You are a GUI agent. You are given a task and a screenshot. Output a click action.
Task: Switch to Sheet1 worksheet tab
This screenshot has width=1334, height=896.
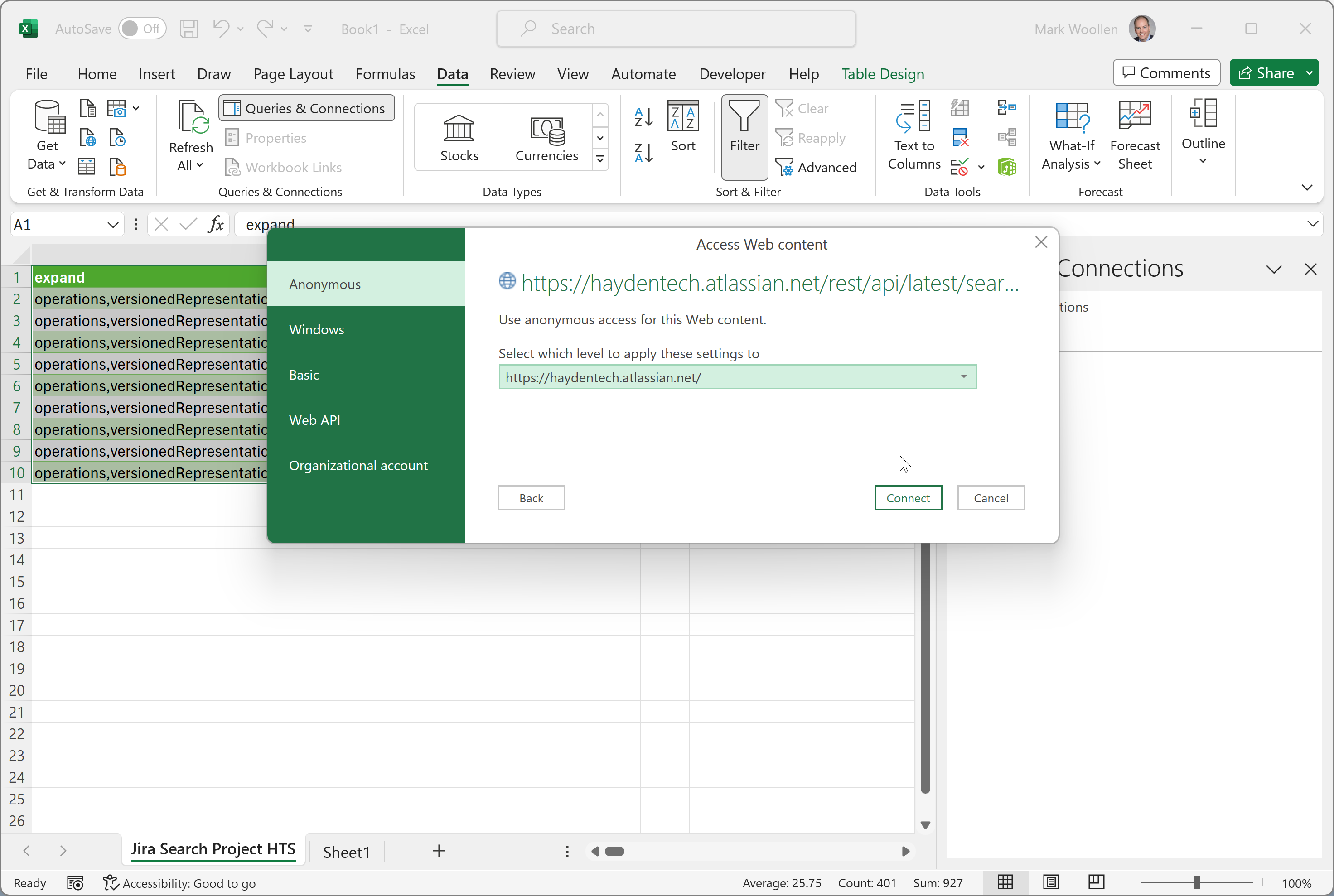coord(346,852)
